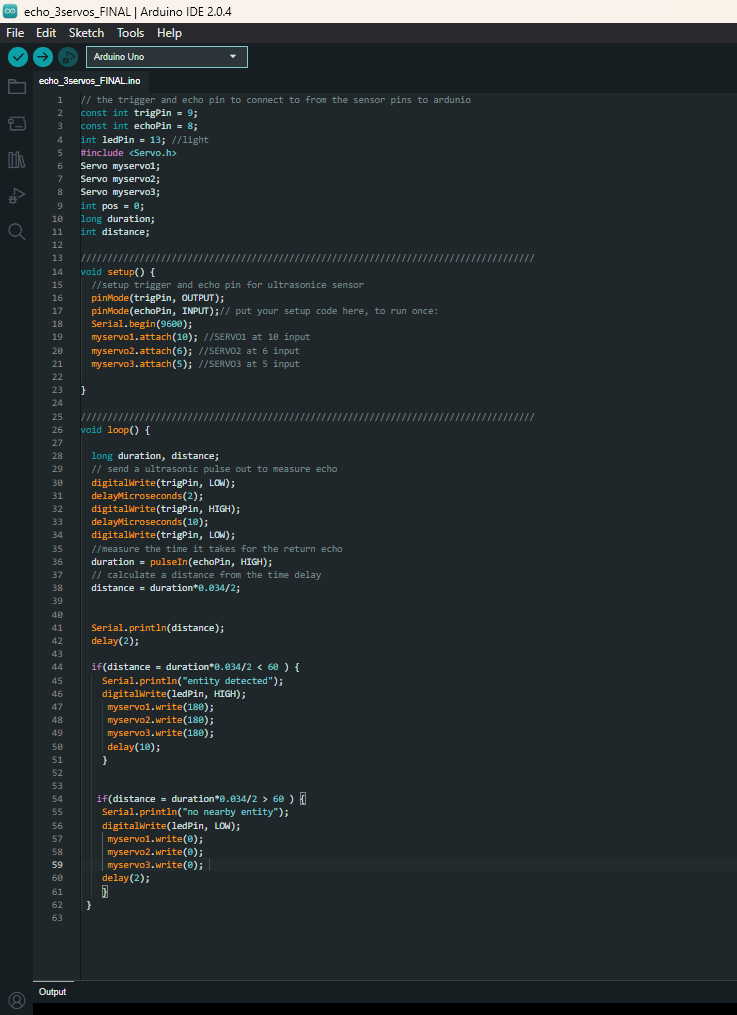
Task: Open the Edit menu
Action: pos(46,32)
